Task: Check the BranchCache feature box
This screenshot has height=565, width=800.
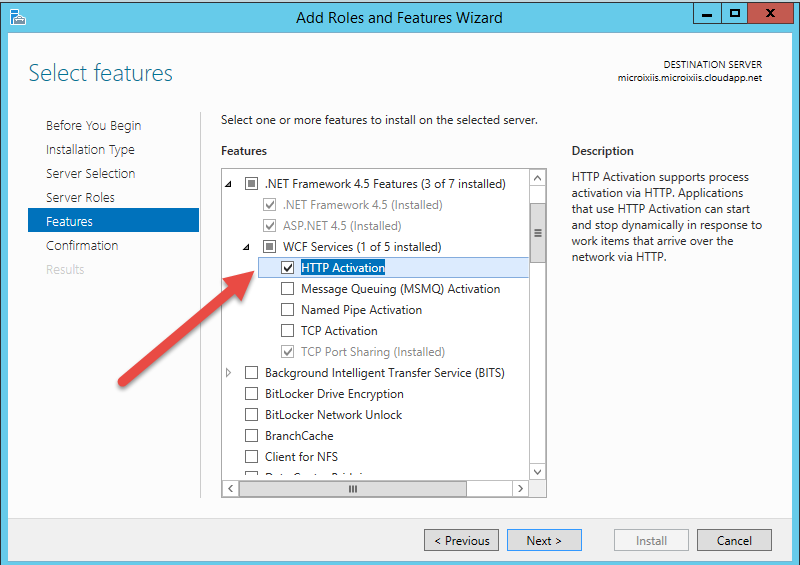Action: (x=252, y=436)
